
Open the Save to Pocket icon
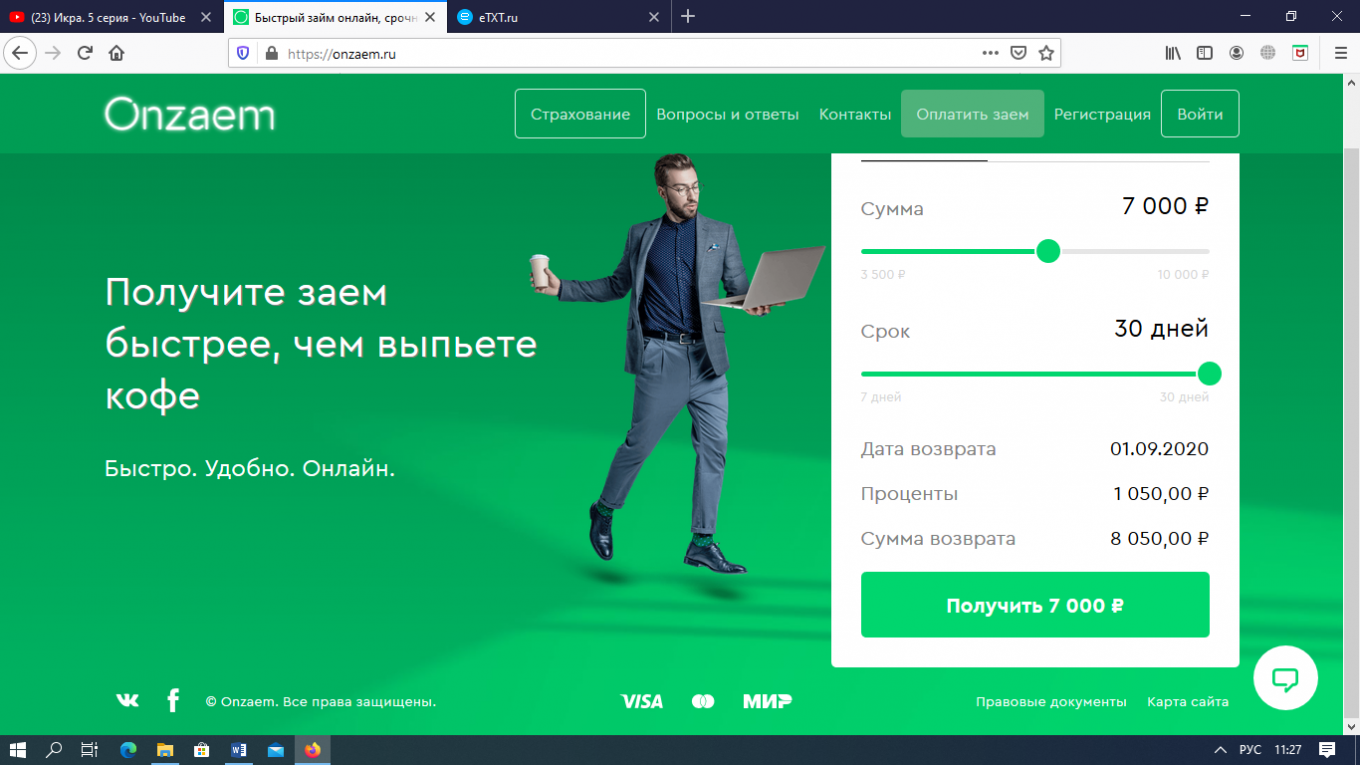click(x=1018, y=53)
